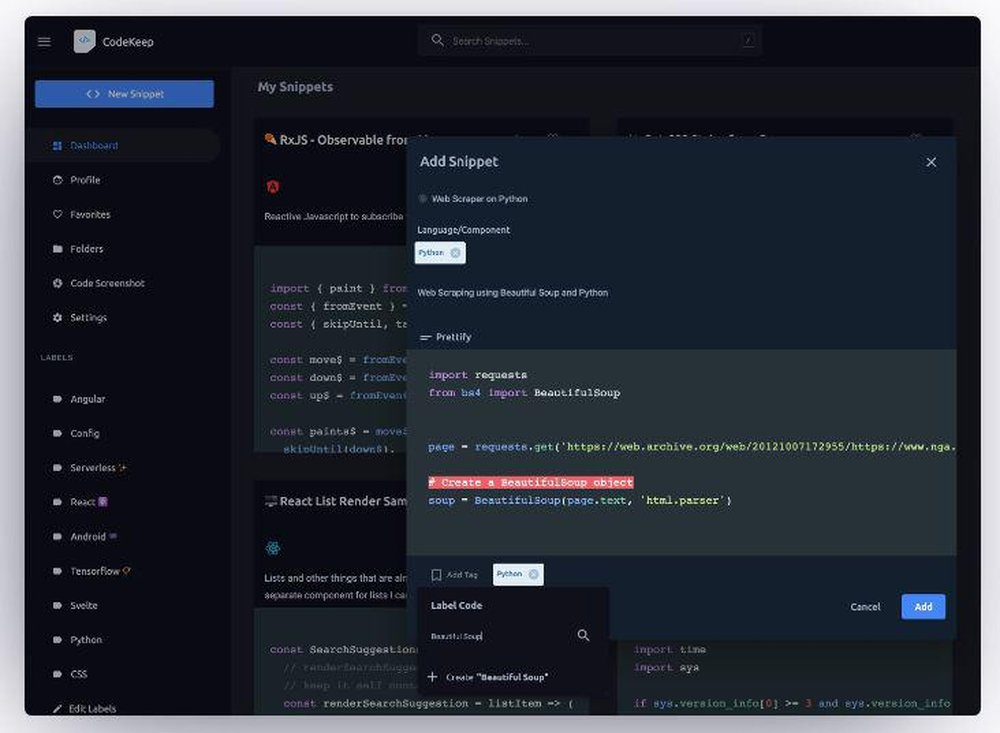Click the New Snippet button

[124, 94]
